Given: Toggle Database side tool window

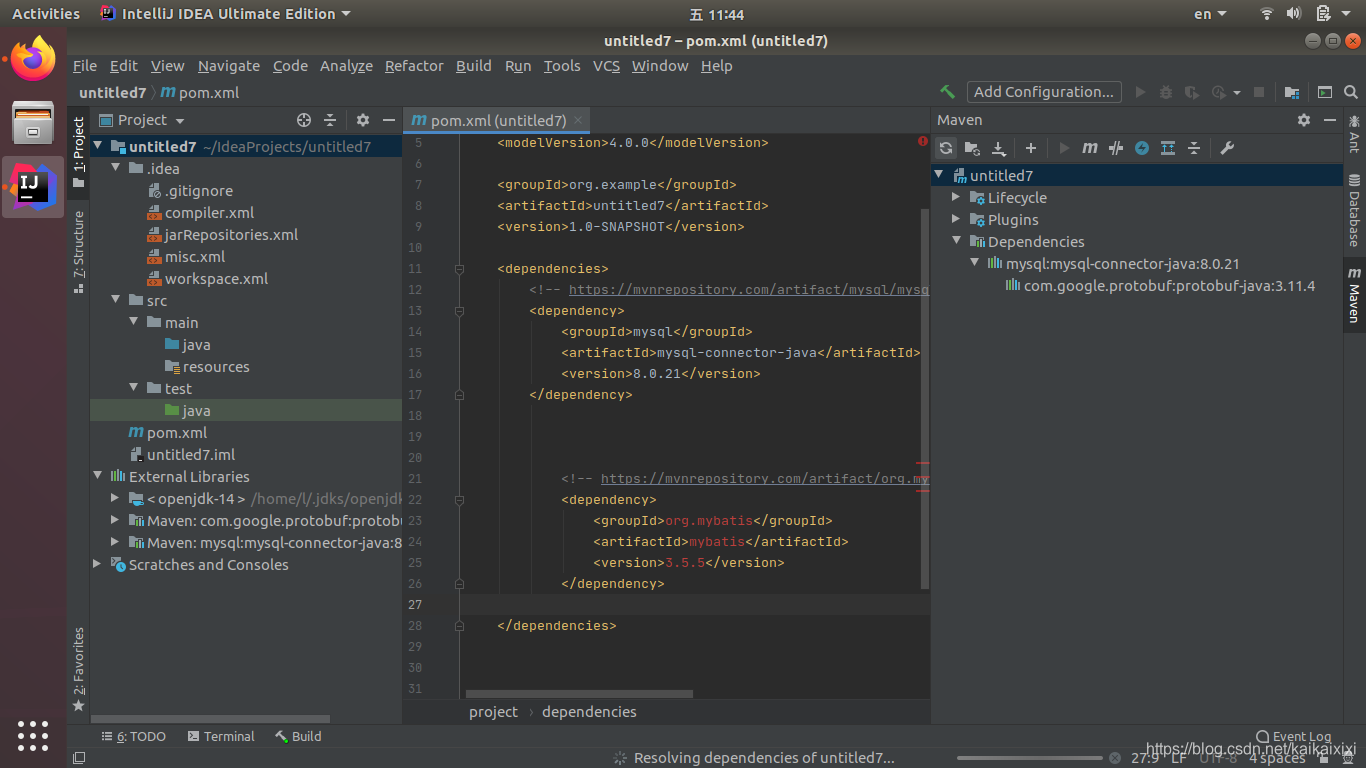Looking at the screenshot, I should (1354, 211).
